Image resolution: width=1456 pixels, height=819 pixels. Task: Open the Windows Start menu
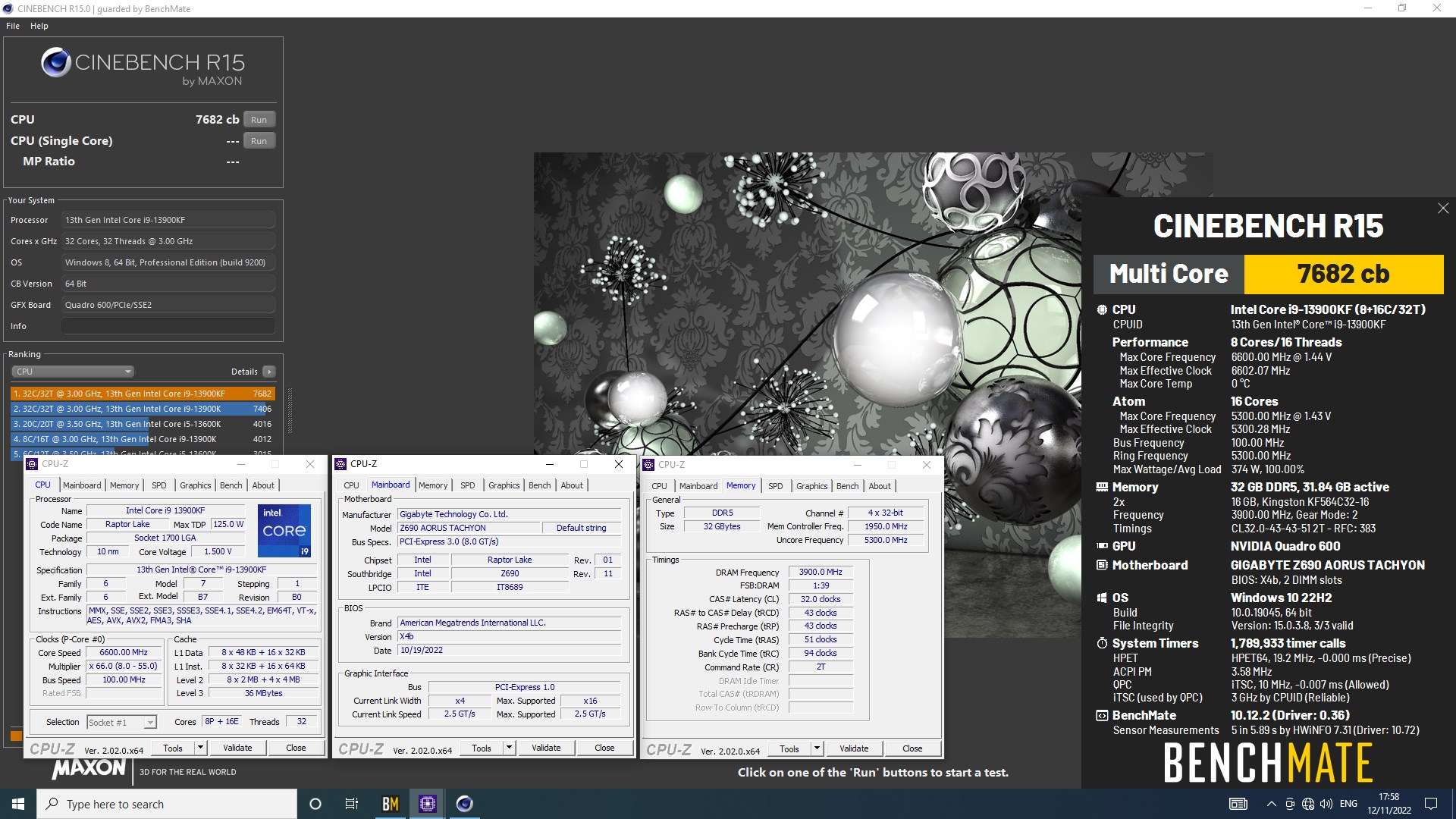coord(18,804)
